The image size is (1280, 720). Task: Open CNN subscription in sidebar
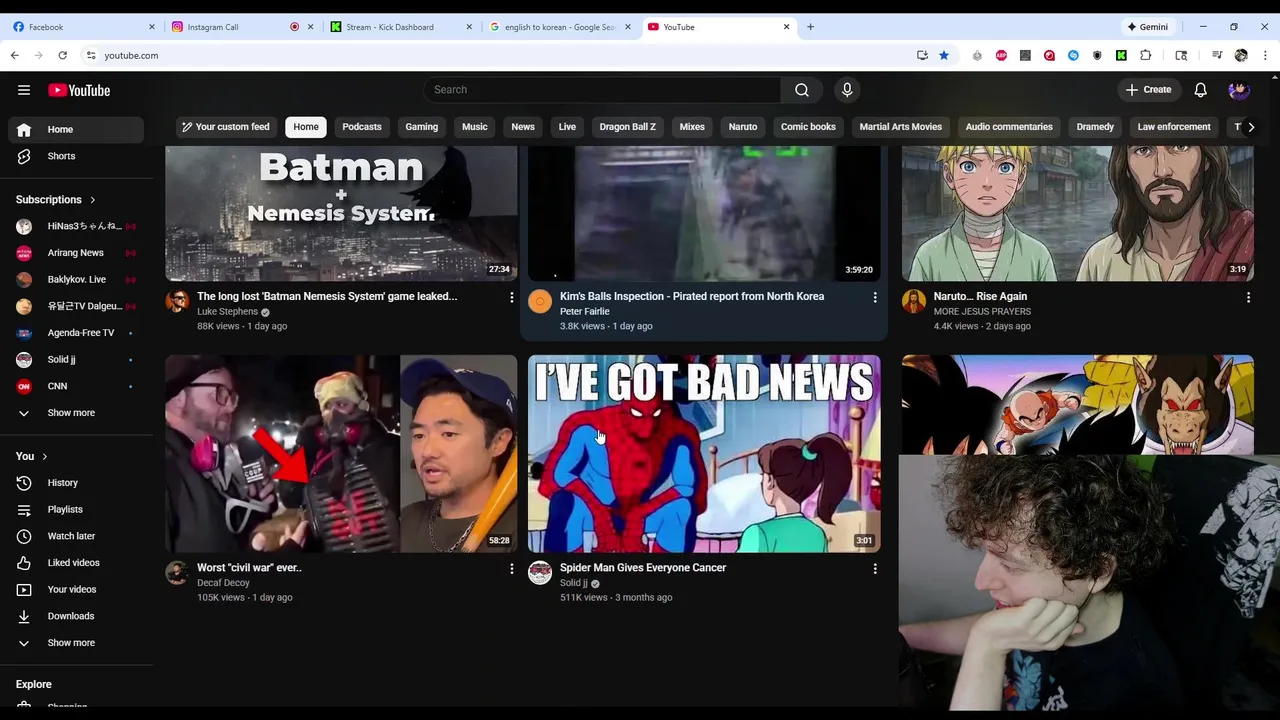(76, 386)
